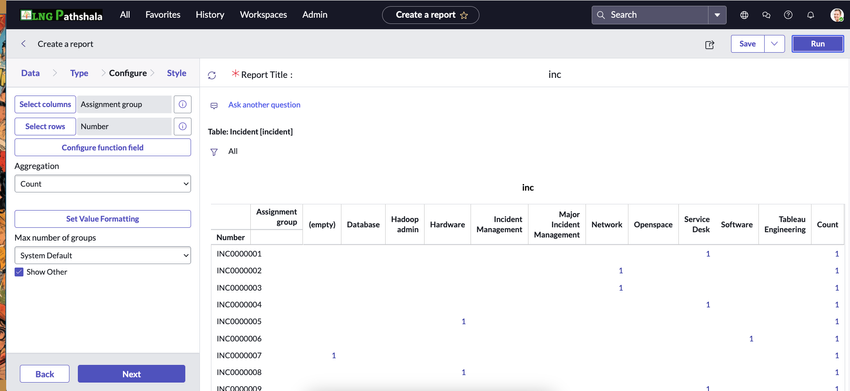Click the info icon next to Assignment group
This screenshot has width=850, height=391.
coord(183,104)
